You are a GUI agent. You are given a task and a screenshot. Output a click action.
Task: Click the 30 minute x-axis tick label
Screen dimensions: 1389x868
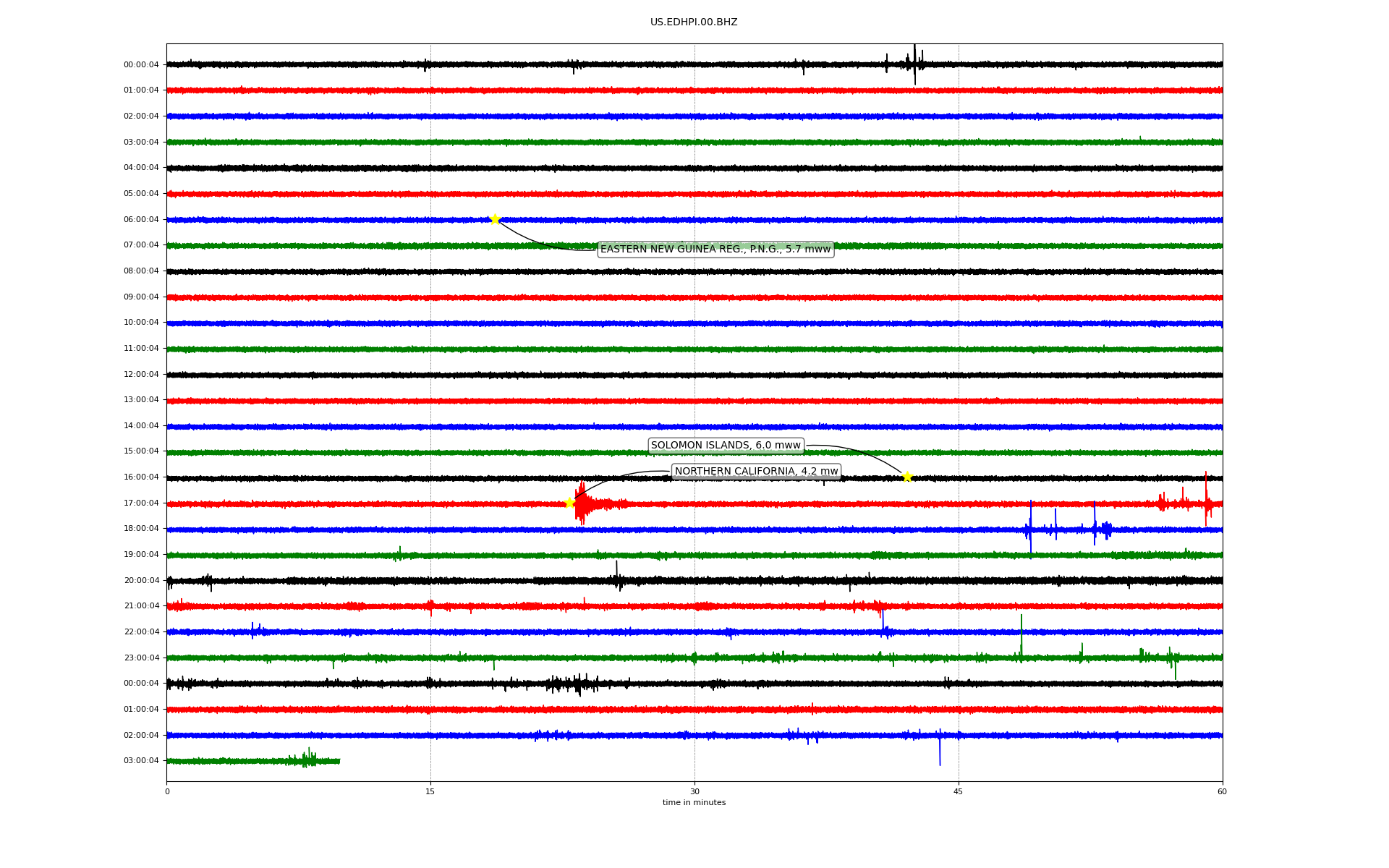tap(694, 791)
